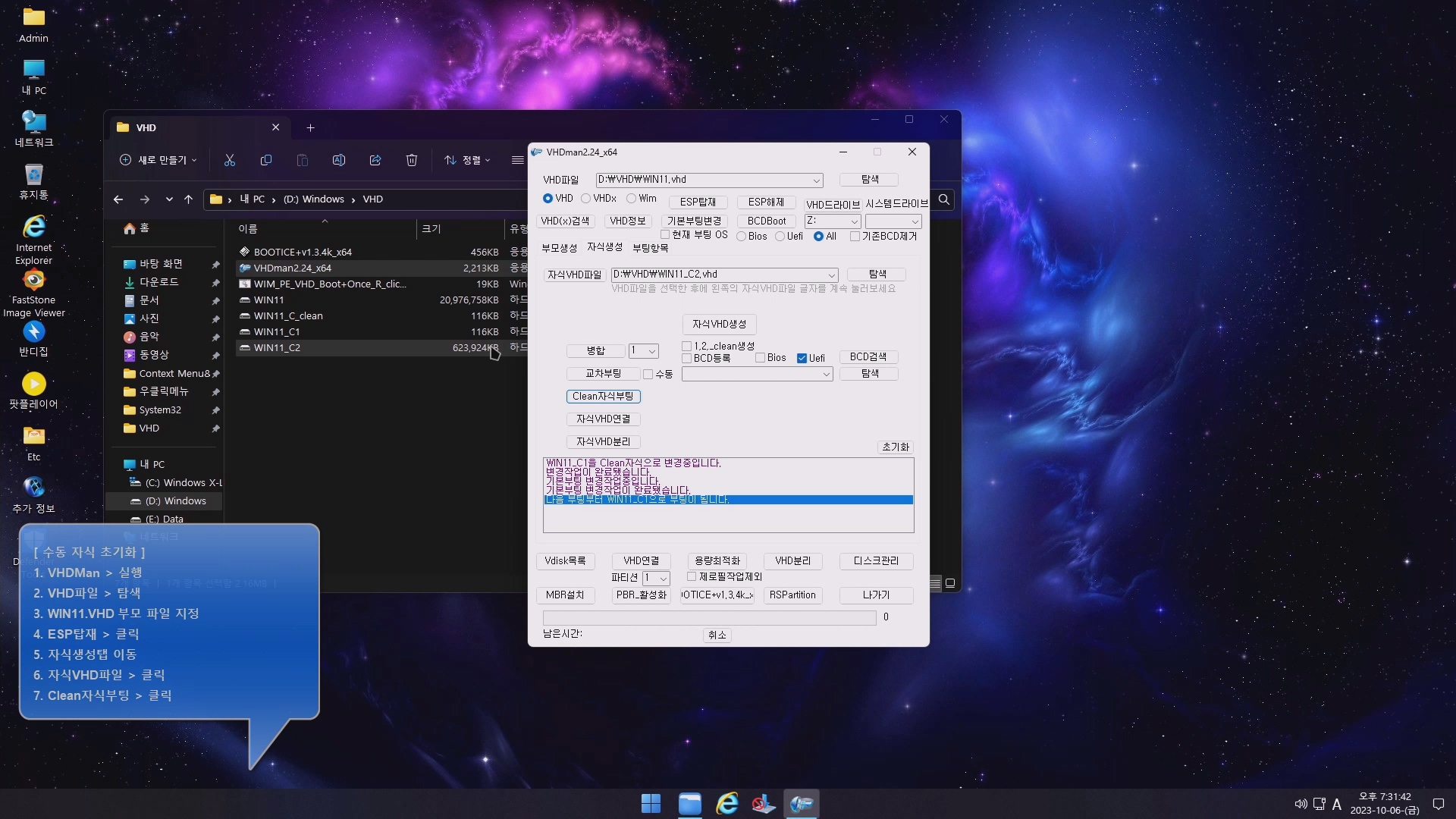Go back with the Explorer back arrow
The height and width of the screenshot is (819, 1456).
[118, 199]
